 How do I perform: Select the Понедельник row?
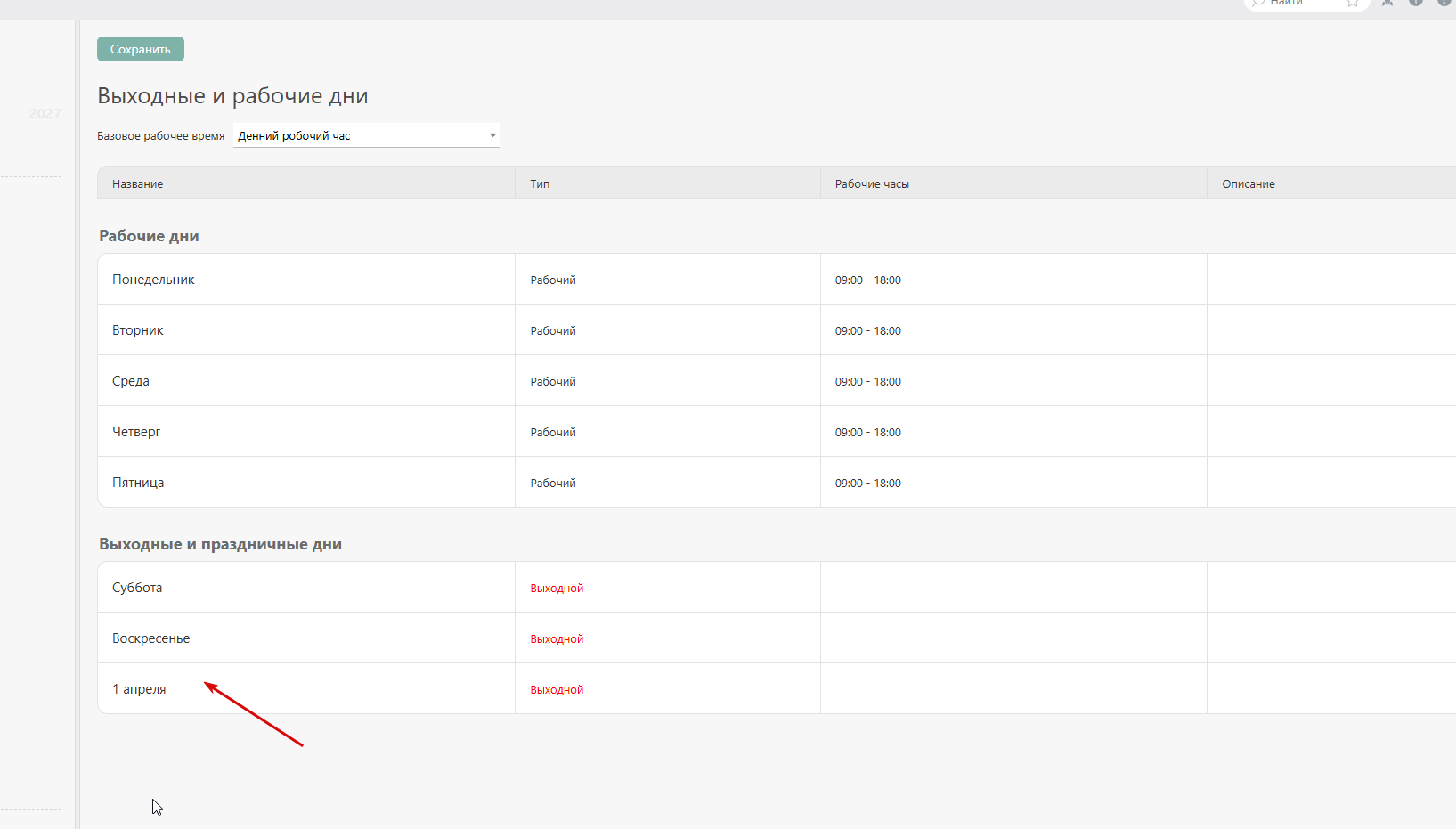click(x=153, y=280)
